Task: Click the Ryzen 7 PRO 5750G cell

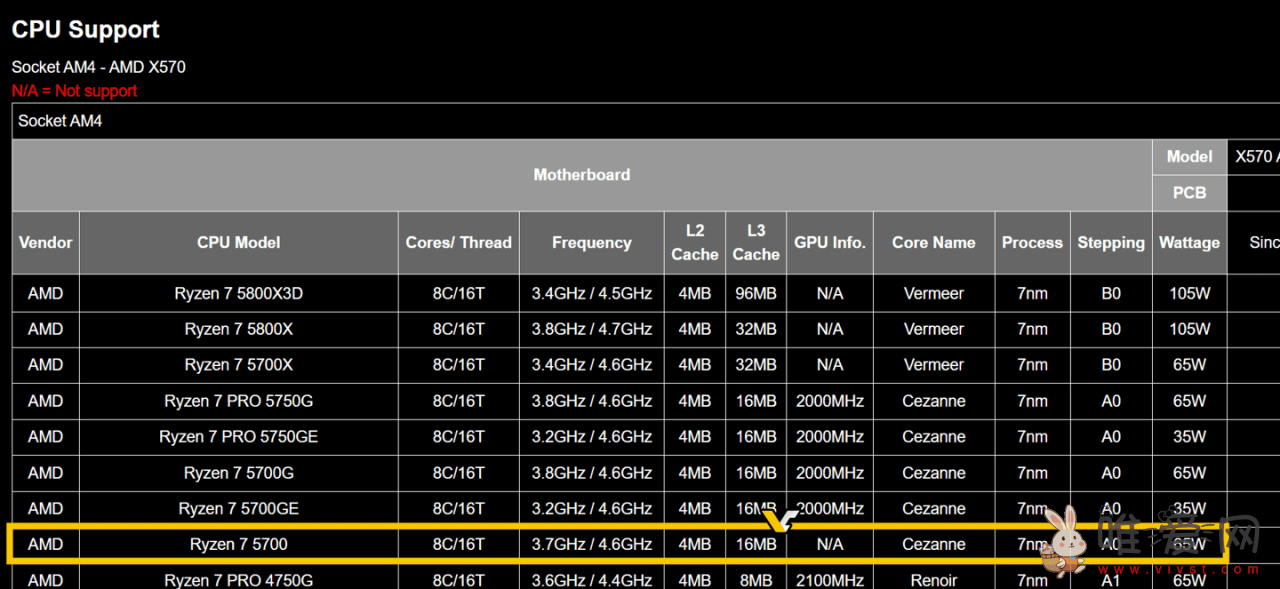Action: point(238,401)
